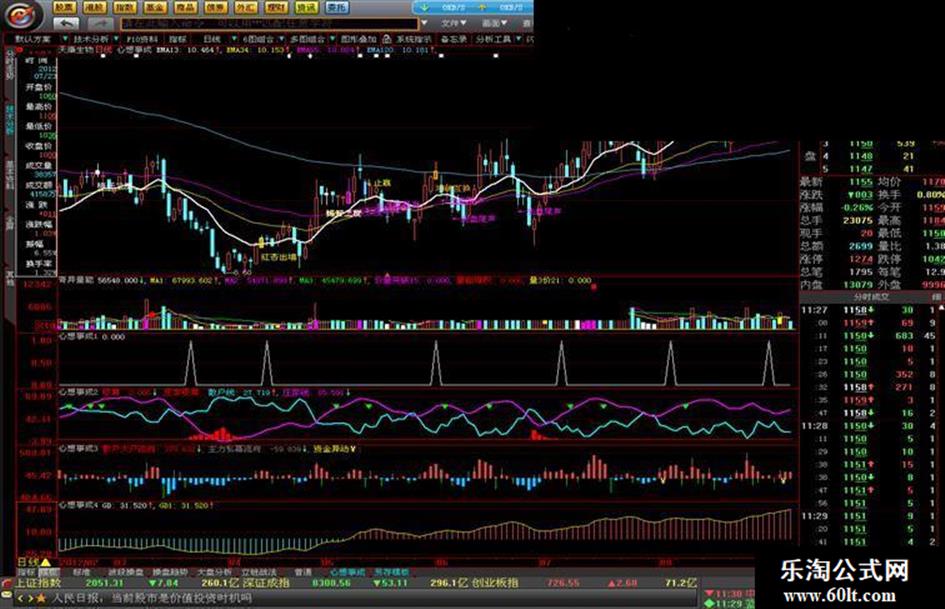Open the 画面 menu
Screen dimensions: 945x609
tap(493, 23)
